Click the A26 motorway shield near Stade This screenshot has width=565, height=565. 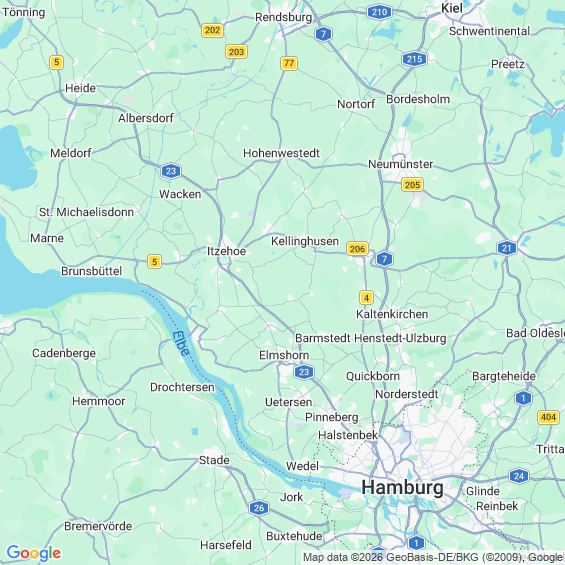pos(259,508)
